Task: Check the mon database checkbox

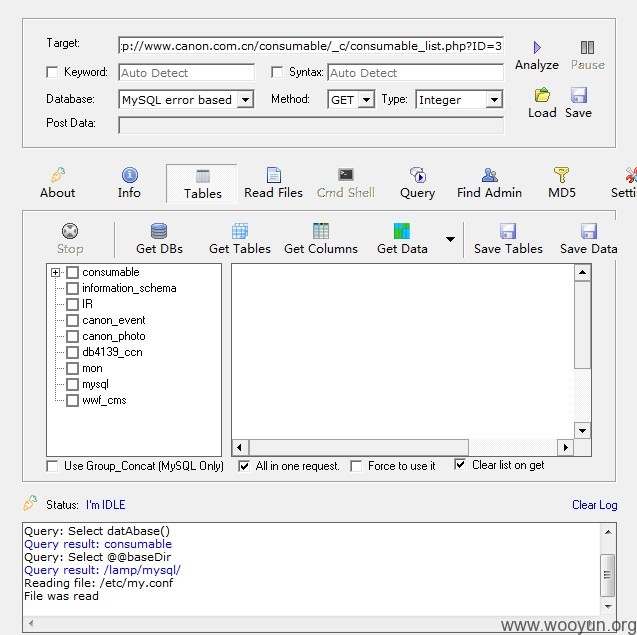Action: point(72,368)
